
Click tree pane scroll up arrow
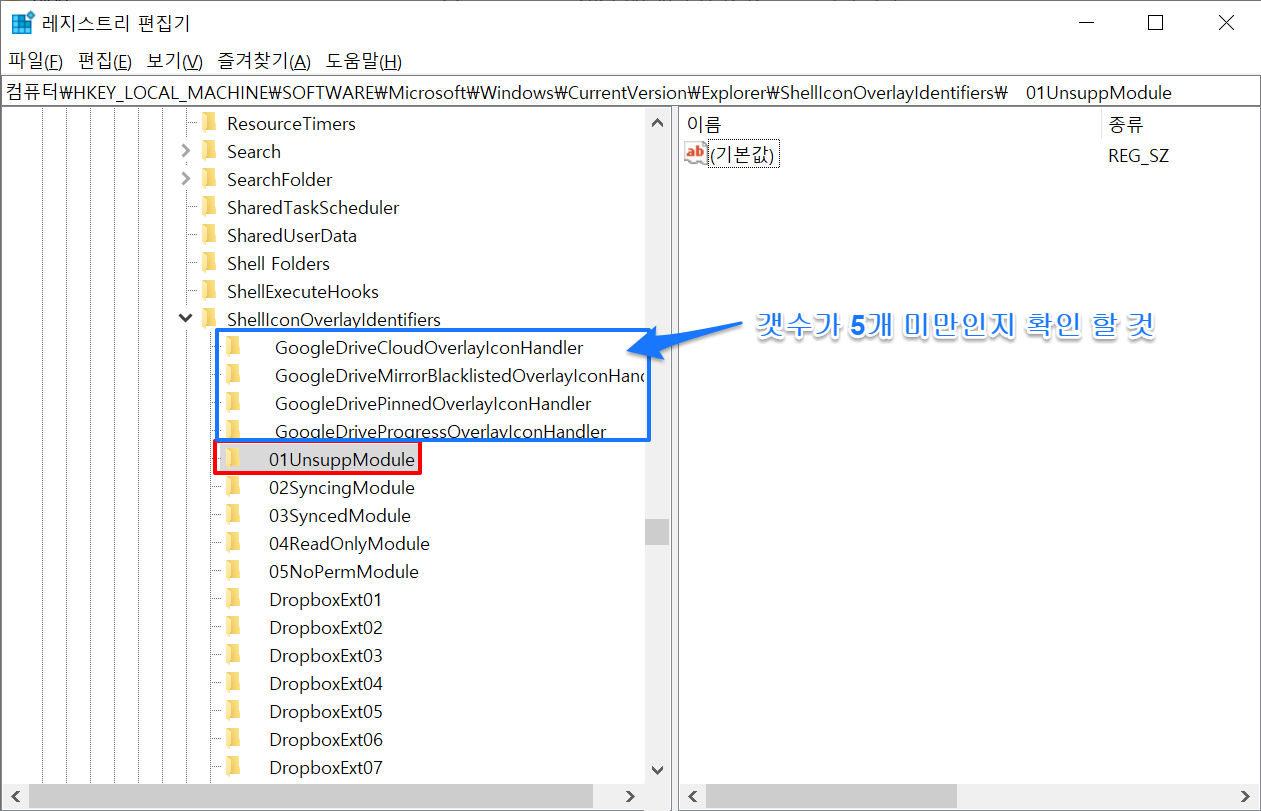click(x=657, y=123)
